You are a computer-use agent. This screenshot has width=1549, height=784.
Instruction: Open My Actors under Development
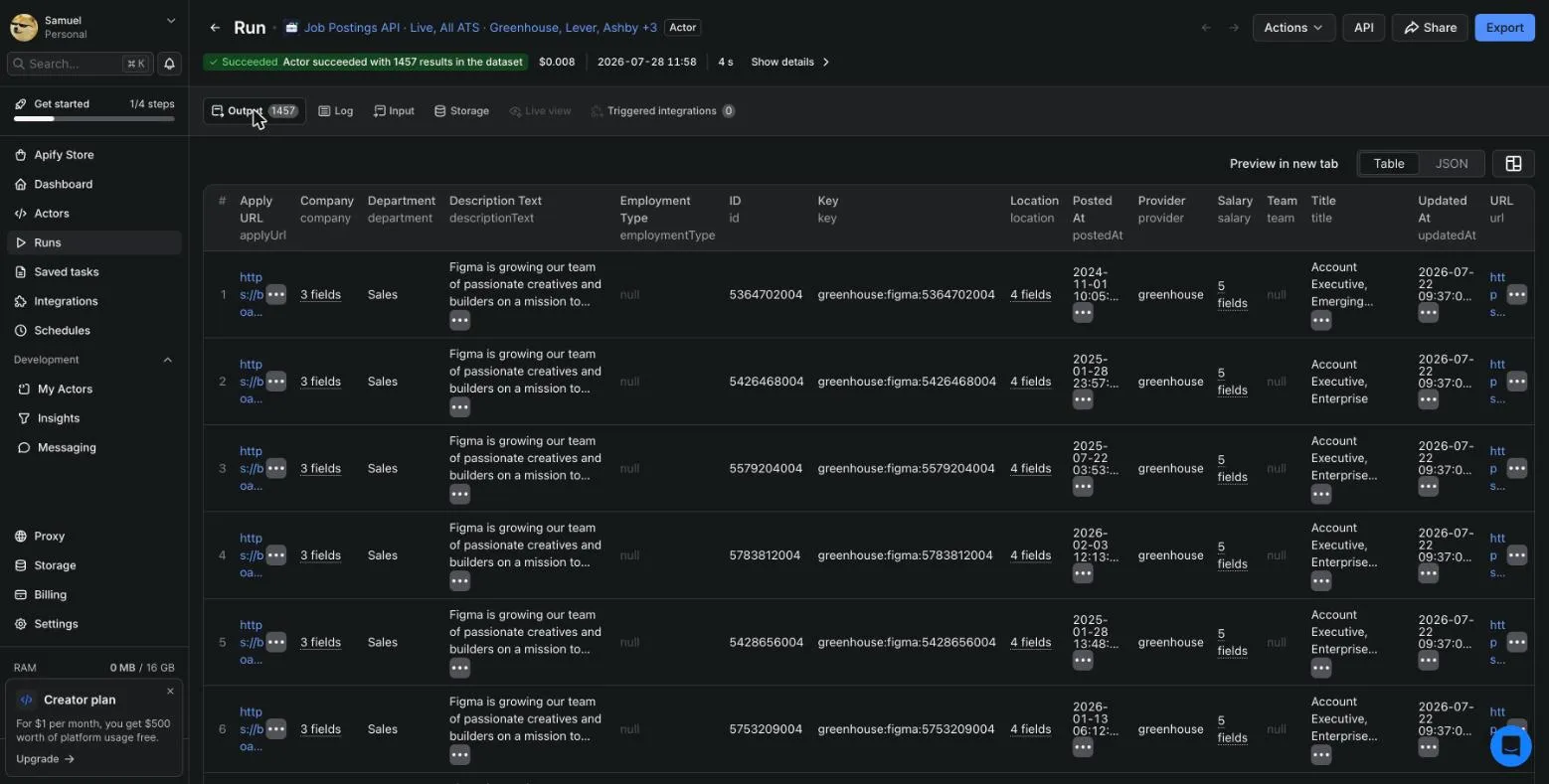[x=65, y=390]
